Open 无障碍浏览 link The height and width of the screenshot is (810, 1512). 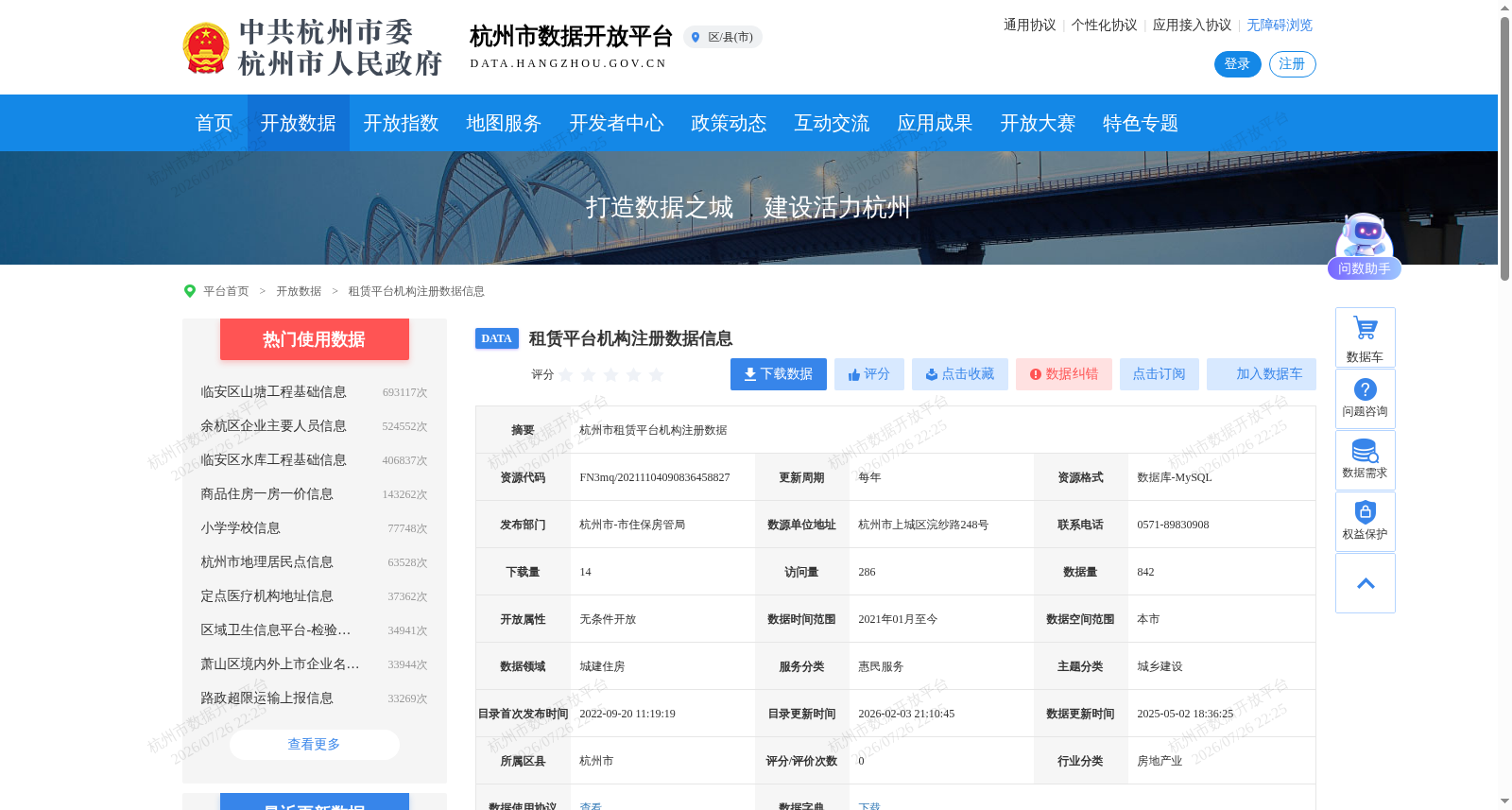1280,26
